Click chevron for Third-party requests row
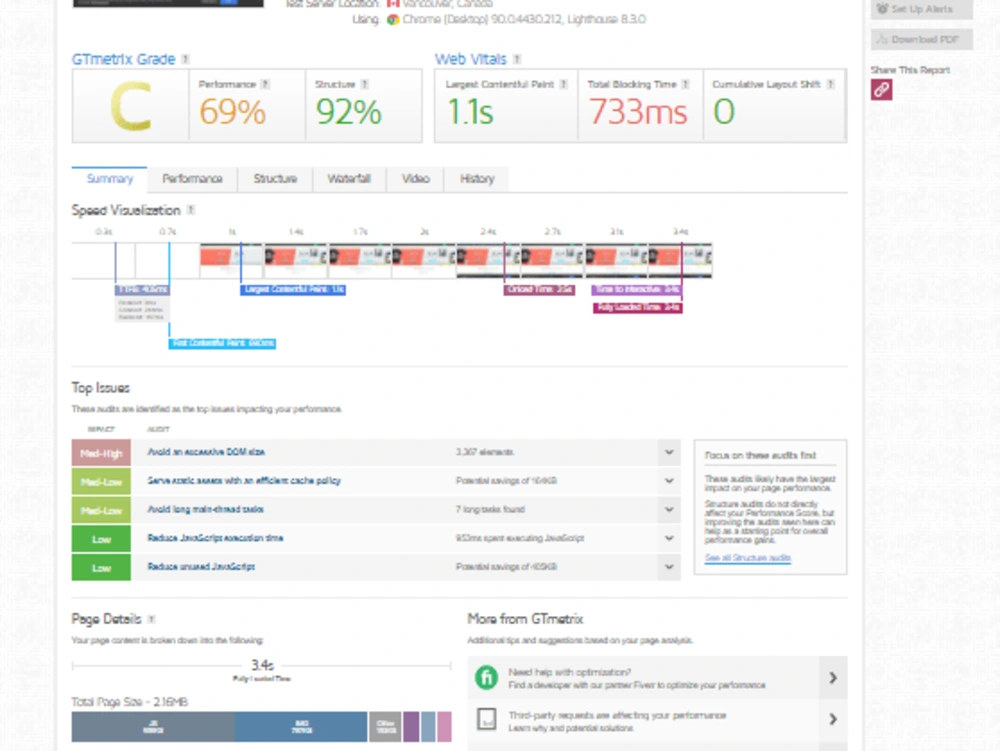The height and width of the screenshot is (751, 1000). pyautogui.click(x=833, y=719)
